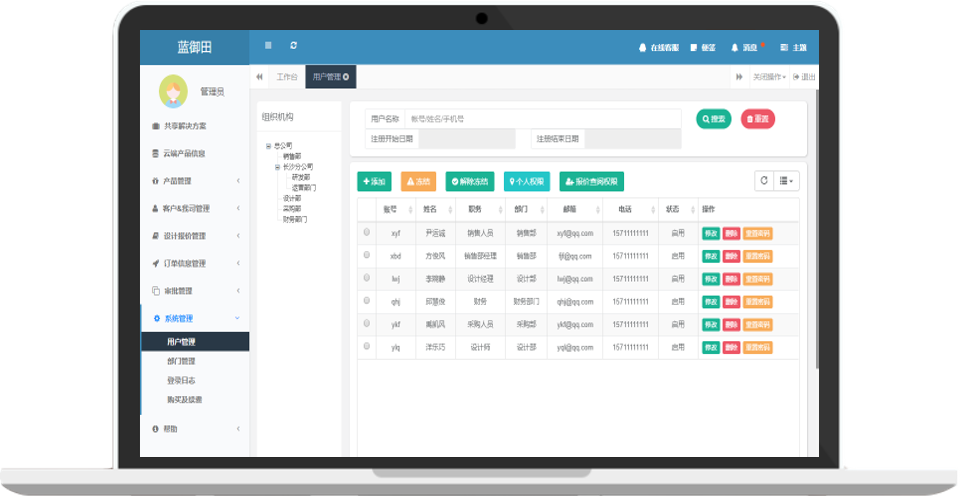Image resolution: width=961 pixels, height=497 pixels.
Task: Select the radio button for user lwj
Action: 366,278
